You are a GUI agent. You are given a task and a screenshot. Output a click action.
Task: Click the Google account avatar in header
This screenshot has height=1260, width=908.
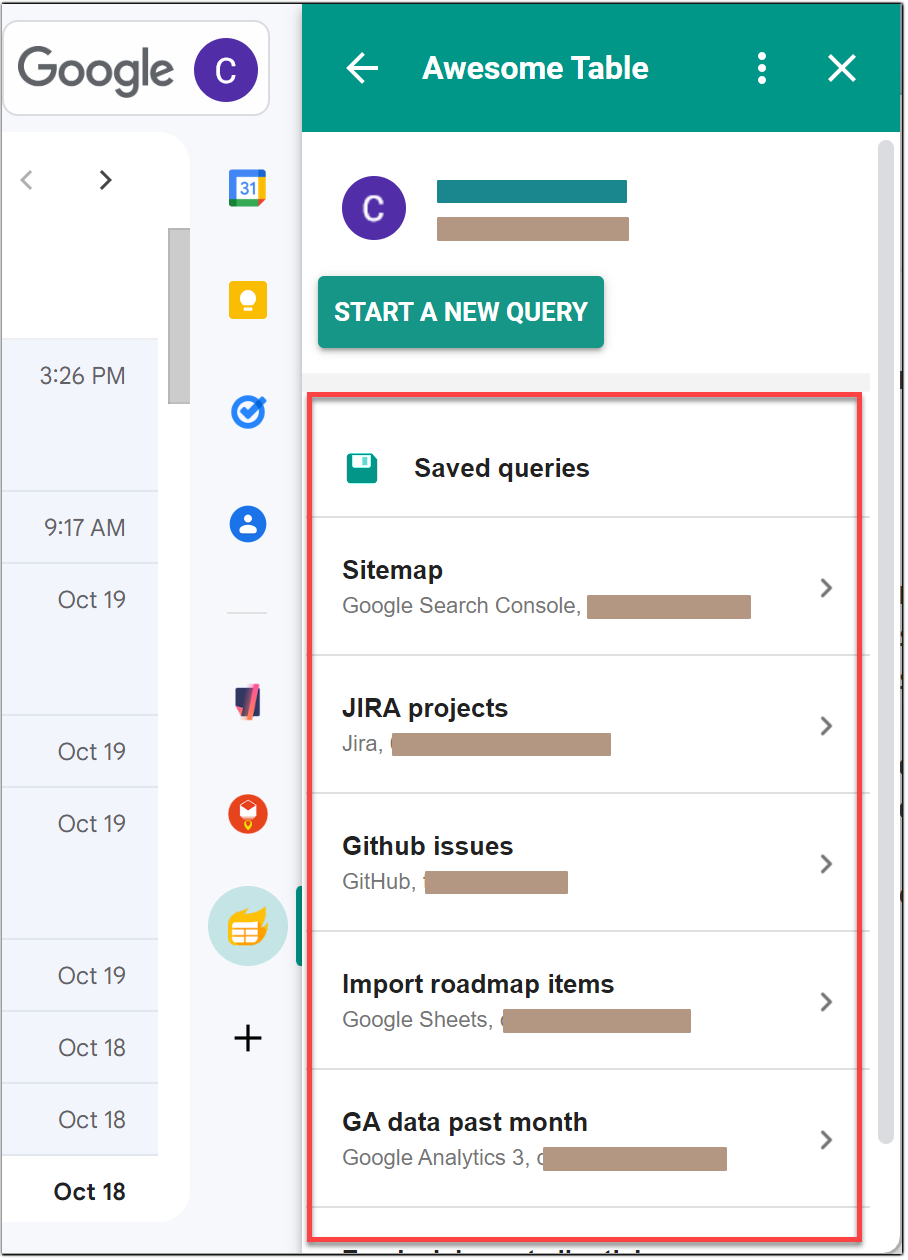[x=226, y=69]
